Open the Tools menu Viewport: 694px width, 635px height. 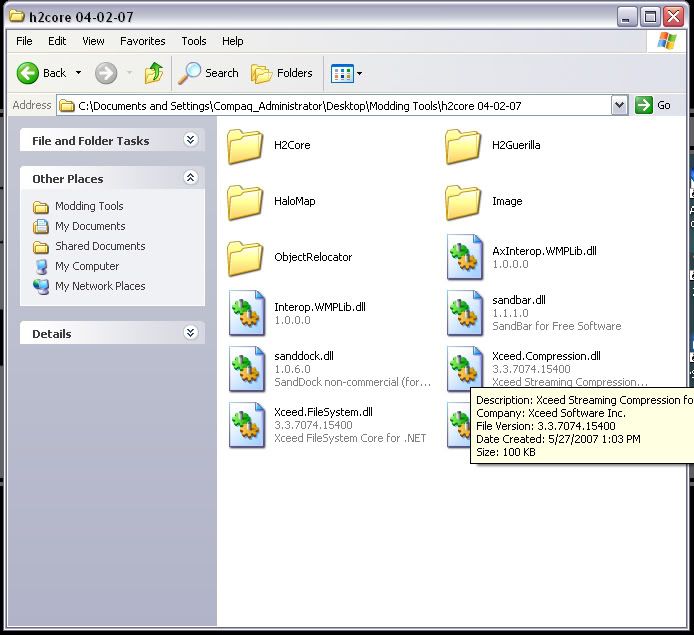tap(194, 41)
